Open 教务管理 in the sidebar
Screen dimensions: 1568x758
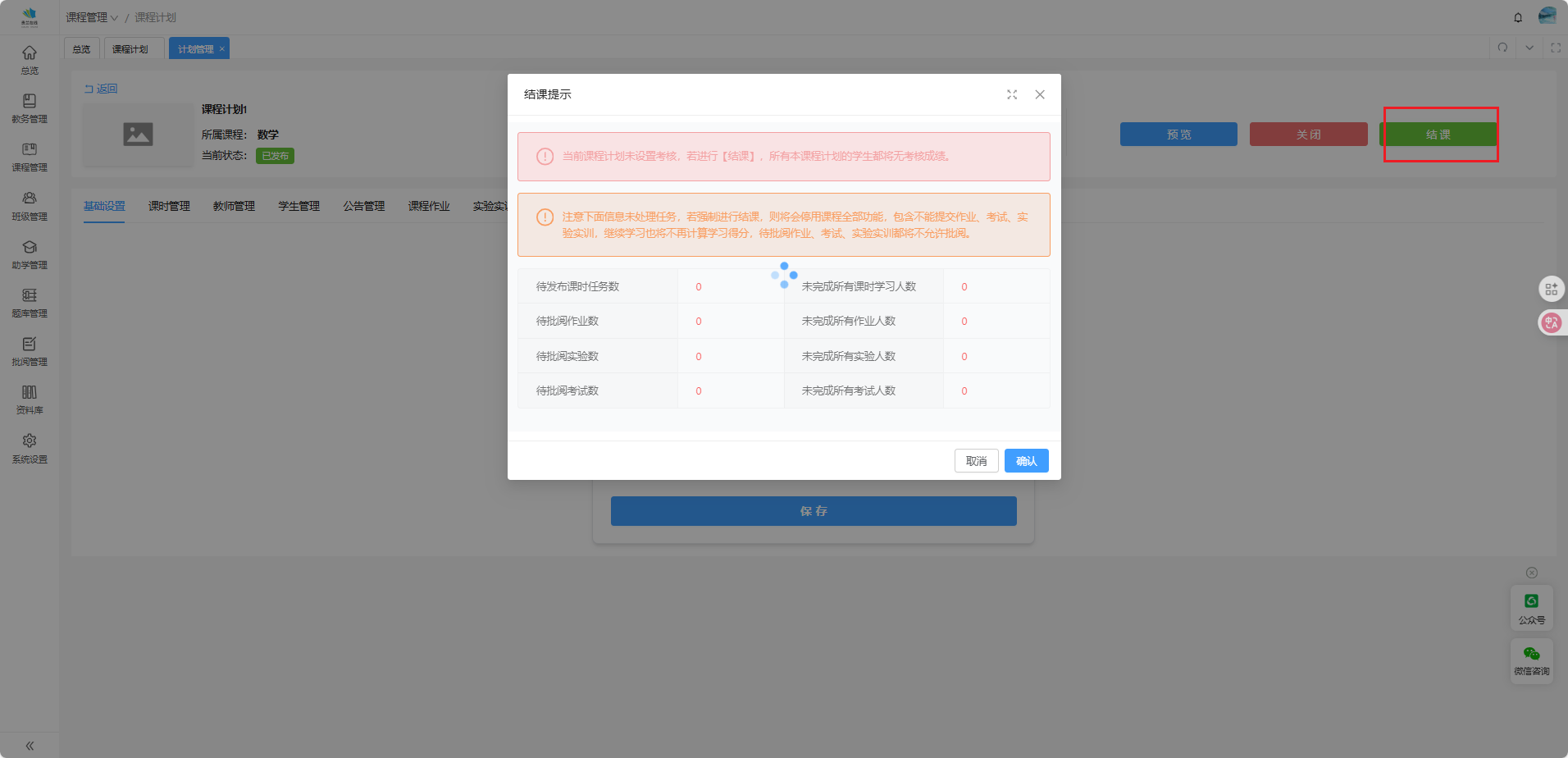point(30,108)
